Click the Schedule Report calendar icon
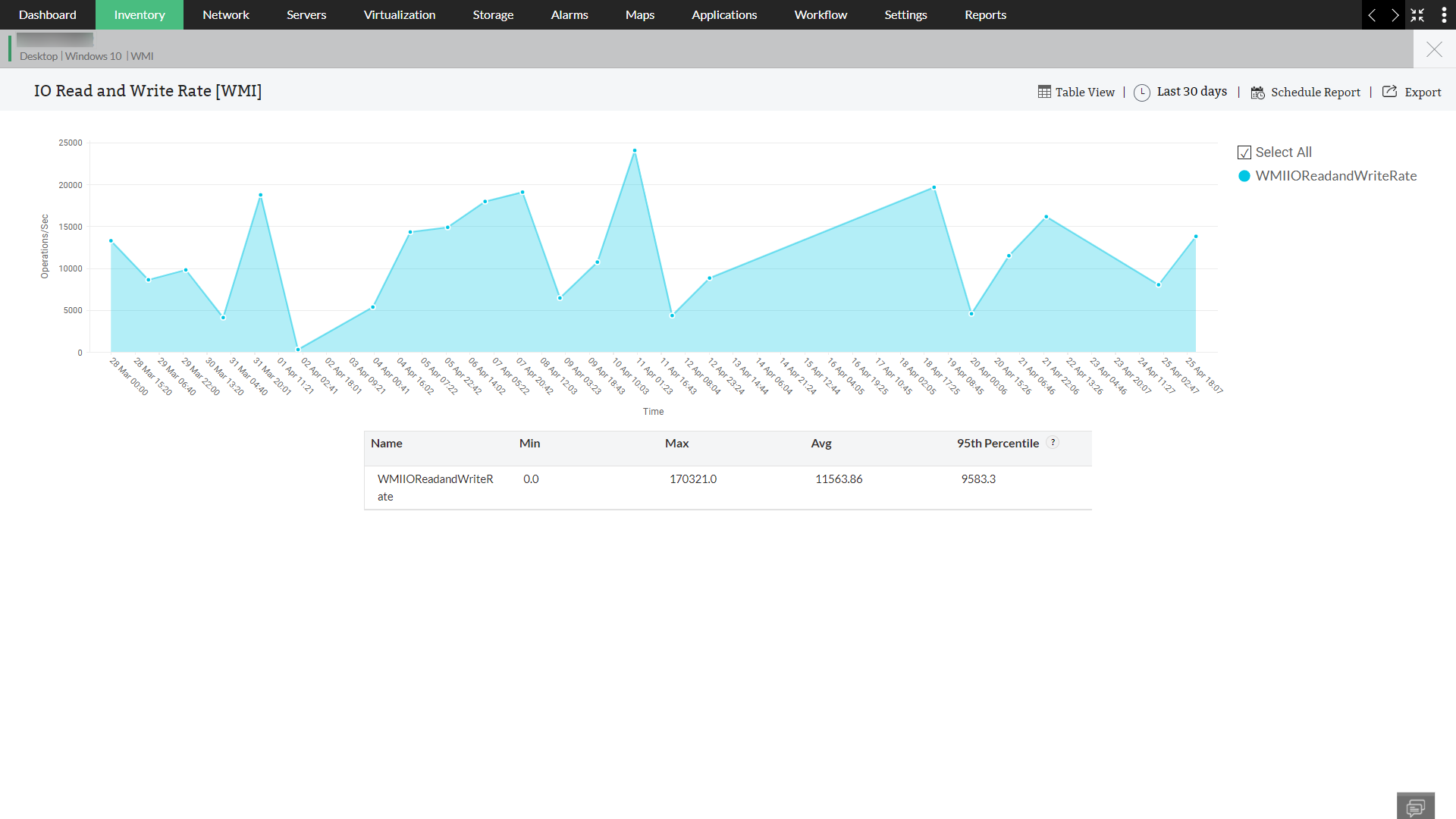 1257,93
